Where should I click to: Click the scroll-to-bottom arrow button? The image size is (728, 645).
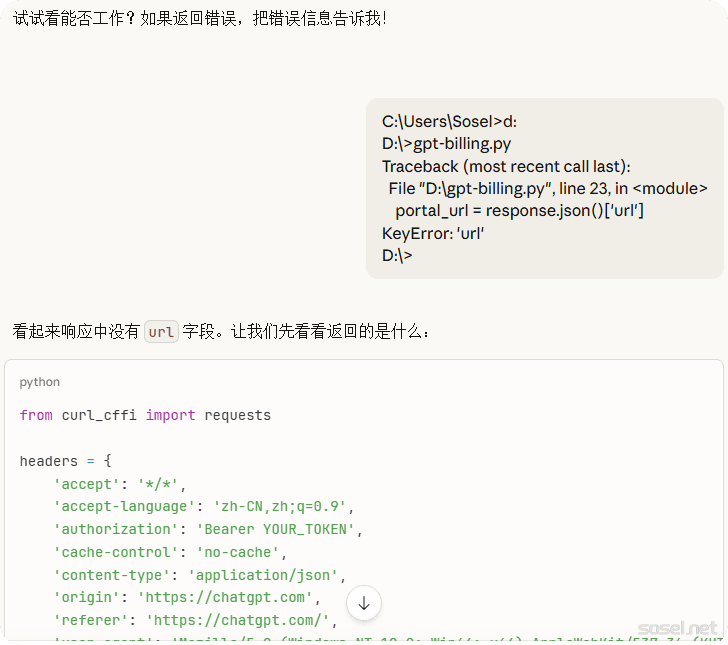tap(364, 603)
